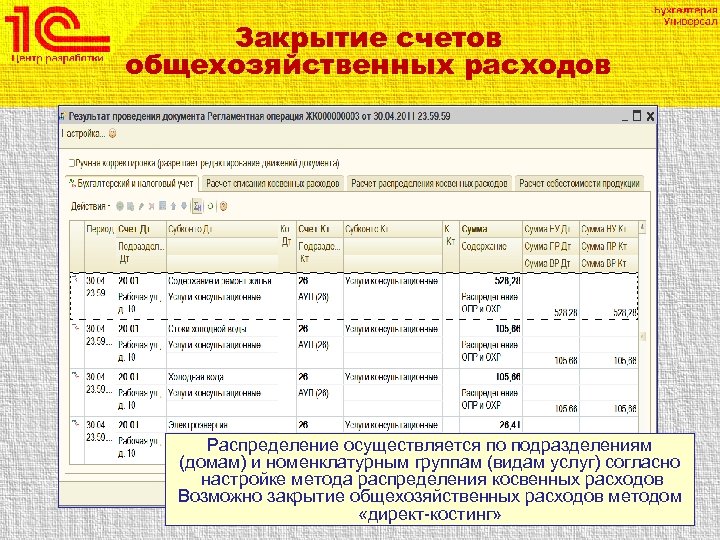Click the Finish editing toolbar icon
Viewport: 720px width, 540px height.
tap(162, 206)
